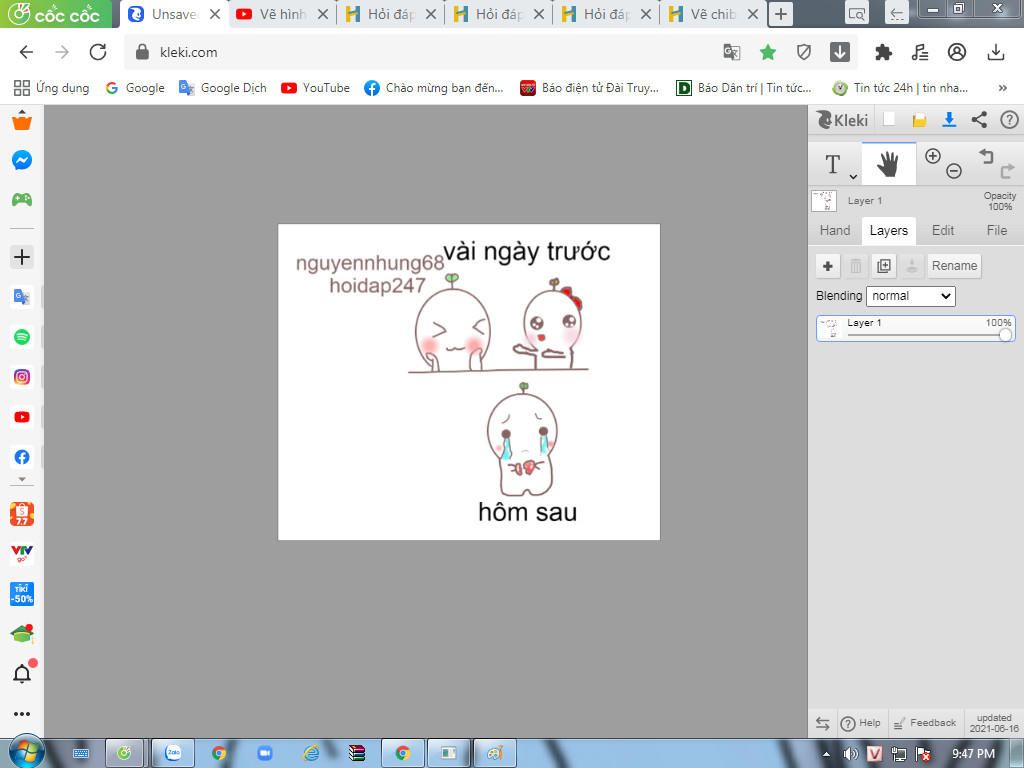This screenshot has width=1024, height=768.
Task: Open the games controller sidebar icon
Action: (x=22, y=199)
